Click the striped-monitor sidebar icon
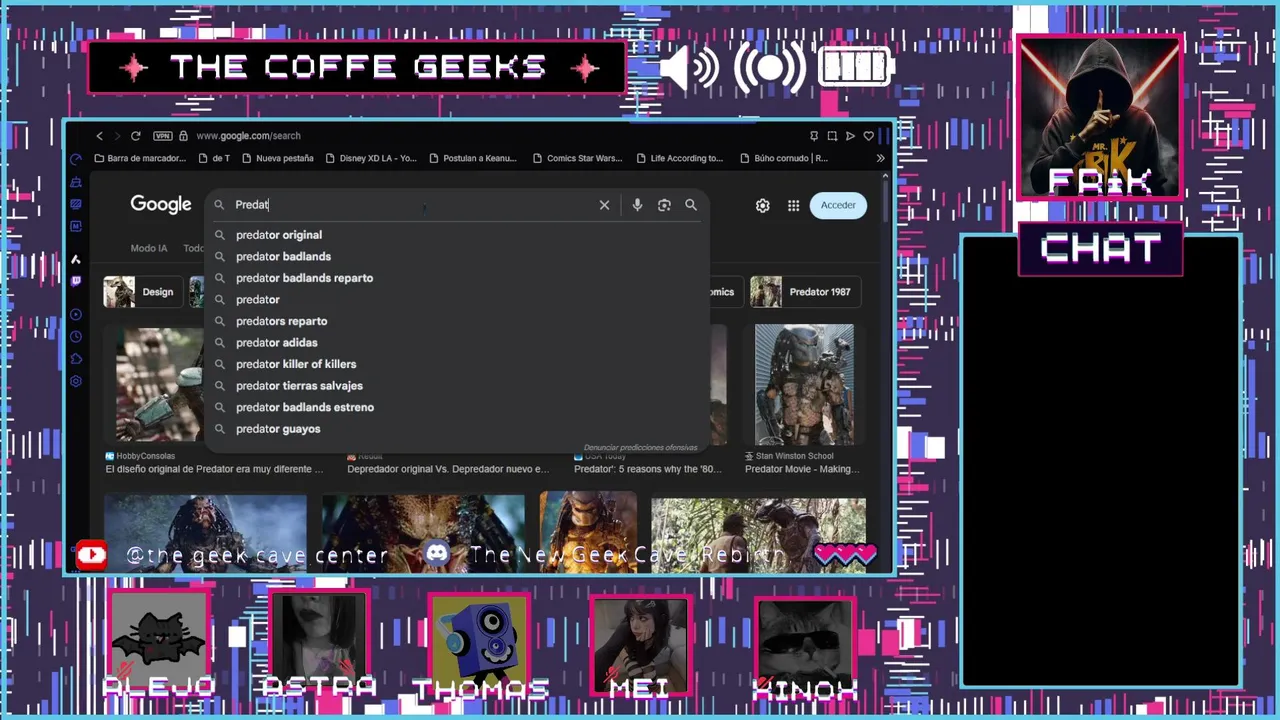The image size is (1280, 720). tap(76, 204)
